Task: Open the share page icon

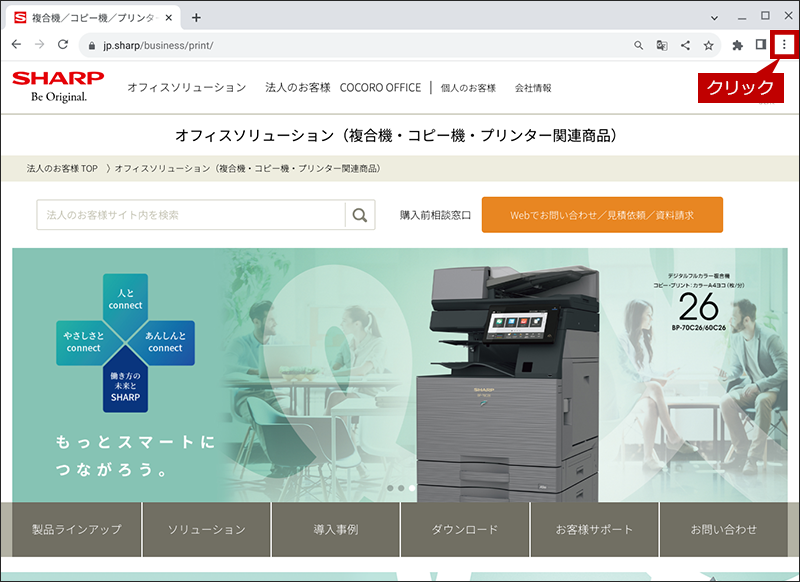Action: coord(685,45)
